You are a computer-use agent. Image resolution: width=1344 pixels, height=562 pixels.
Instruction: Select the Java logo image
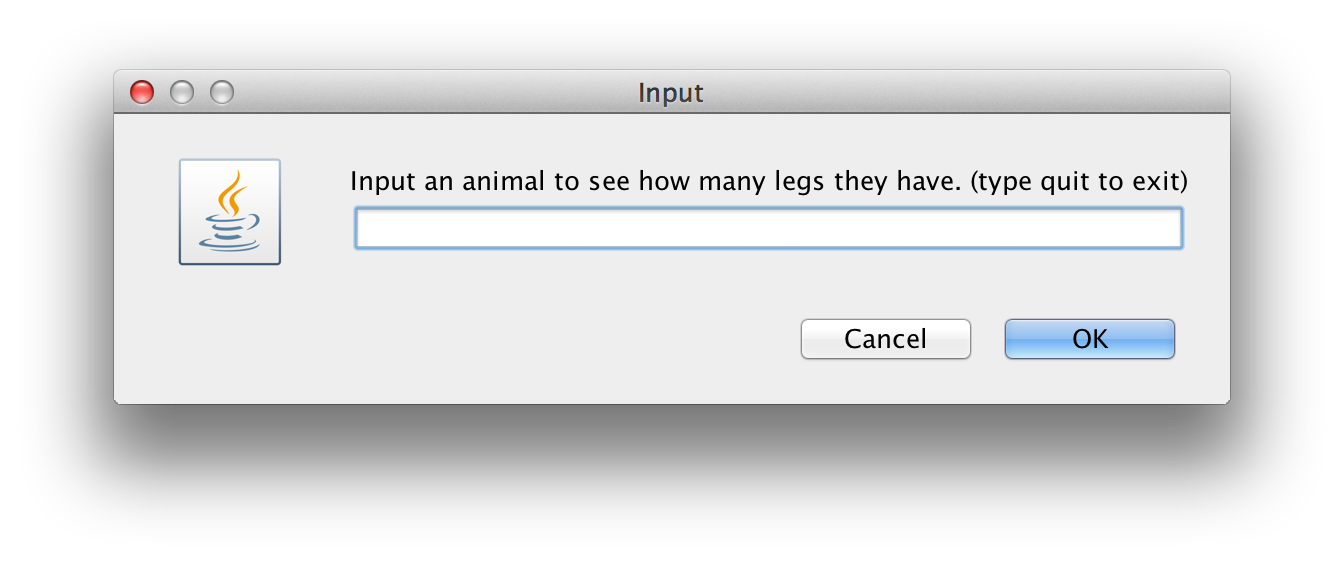click(x=229, y=211)
